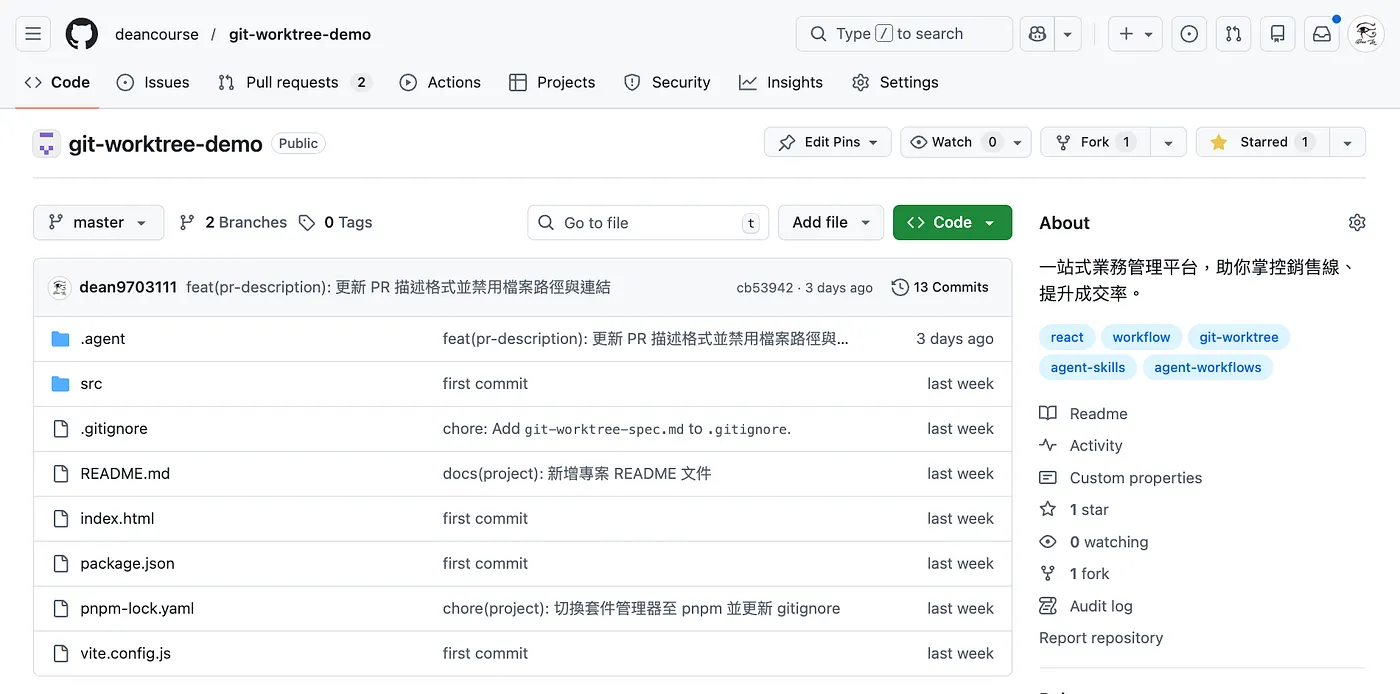Click pnpm-lock.yaml's chore(project) commit message
The image size is (1400, 694).
click(x=641, y=609)
